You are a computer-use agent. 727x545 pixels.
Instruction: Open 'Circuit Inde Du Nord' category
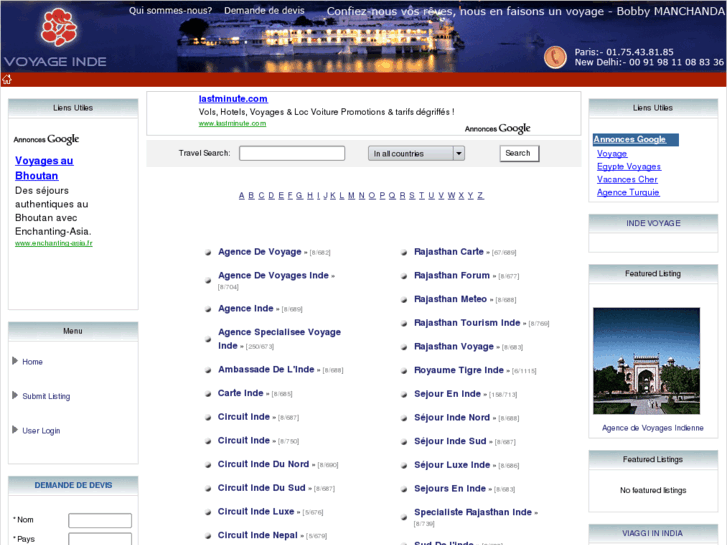pyautogui.click(x=263, y=464)
